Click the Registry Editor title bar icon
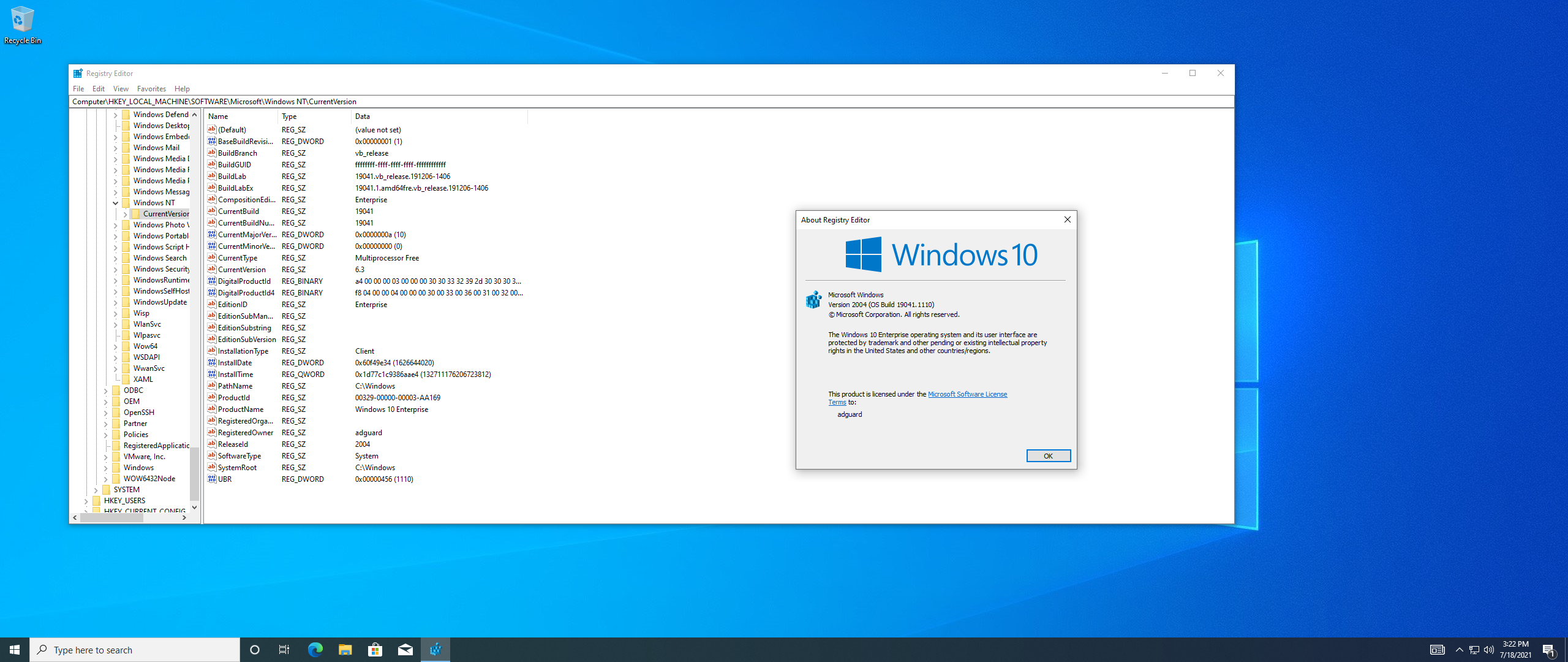1568x662 pixels. (78, 74)
